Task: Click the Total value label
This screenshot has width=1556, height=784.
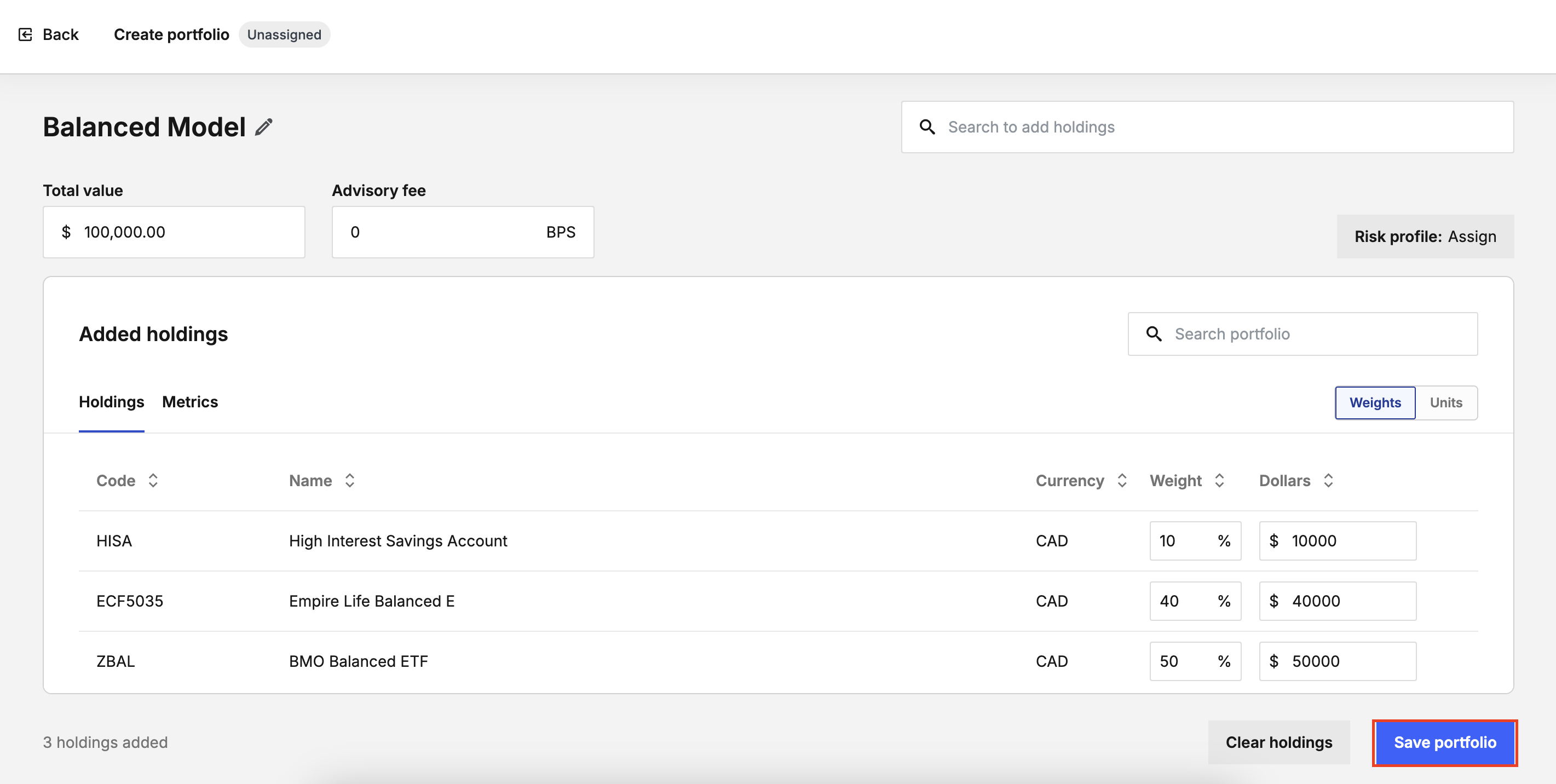Action: [x=83, y=191]
